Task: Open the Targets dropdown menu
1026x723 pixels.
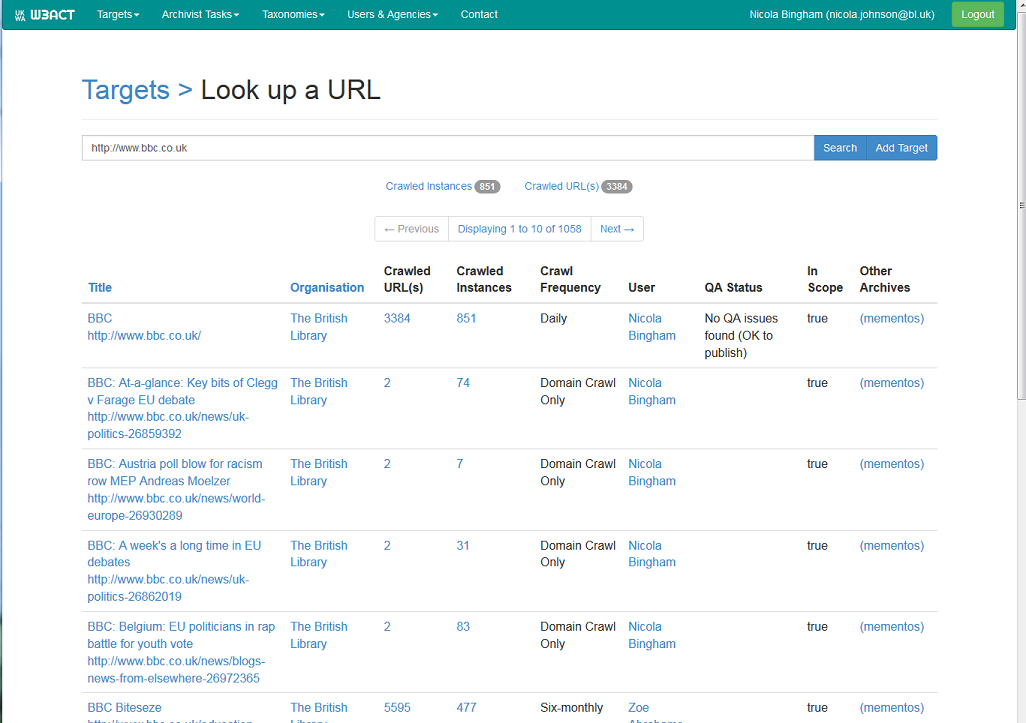Action: coord(118,14)
